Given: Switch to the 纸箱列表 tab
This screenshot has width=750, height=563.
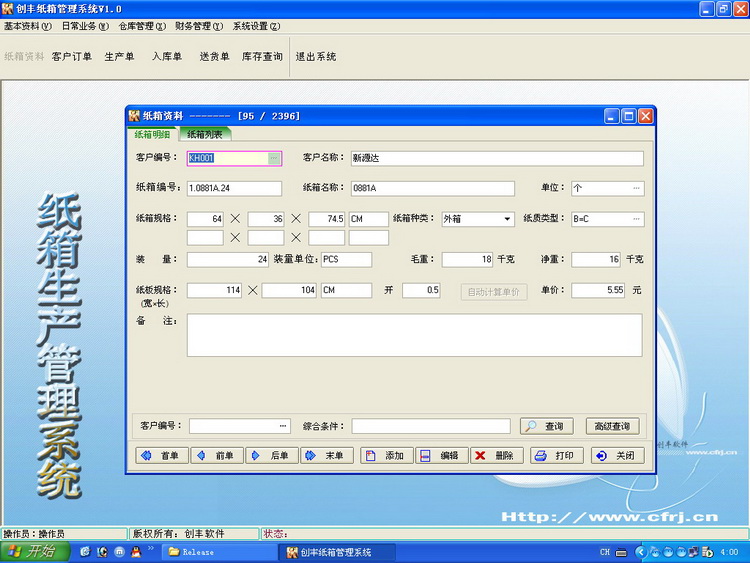Looking at the screenshot, I should click(204, 134).
